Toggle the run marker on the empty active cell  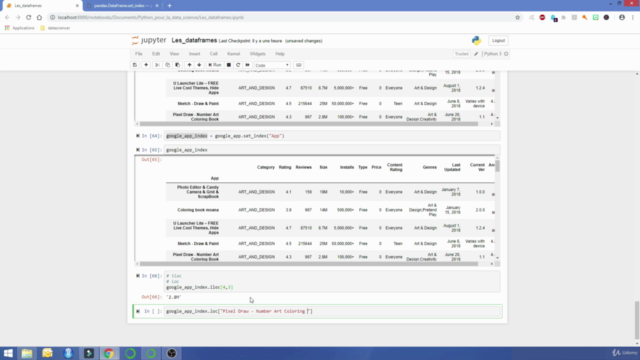(x=138, y=311)
